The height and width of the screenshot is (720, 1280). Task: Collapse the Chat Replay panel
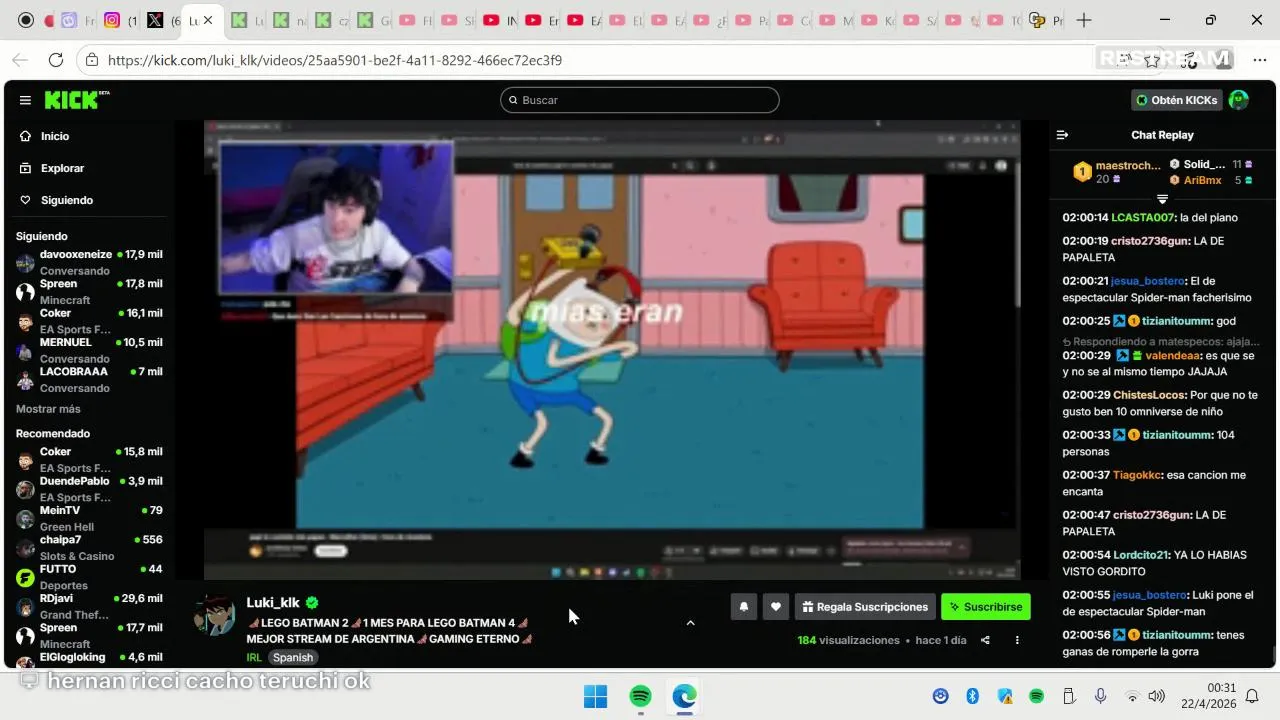coord(1063,135)
